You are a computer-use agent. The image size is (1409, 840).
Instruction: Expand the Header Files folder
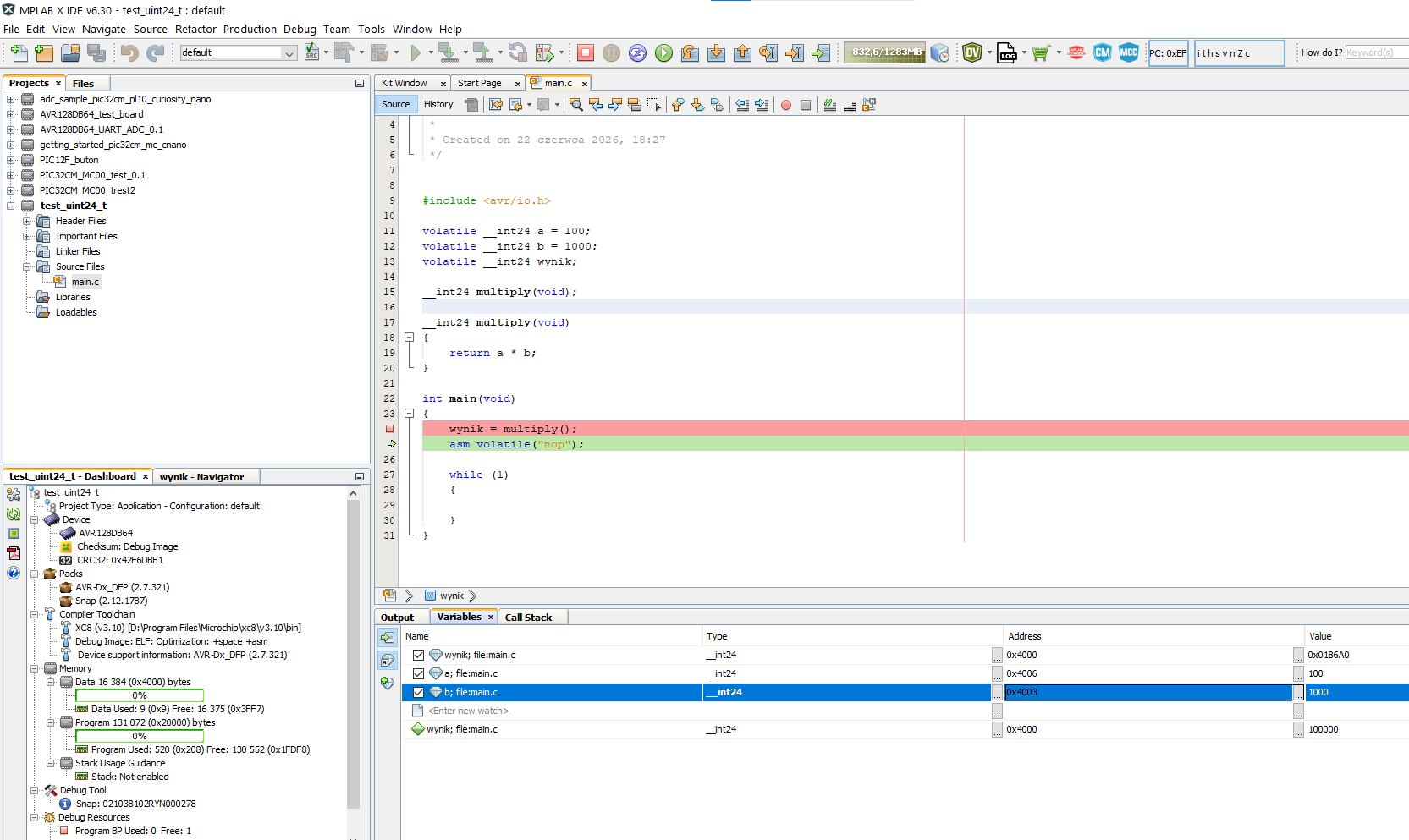26,221
